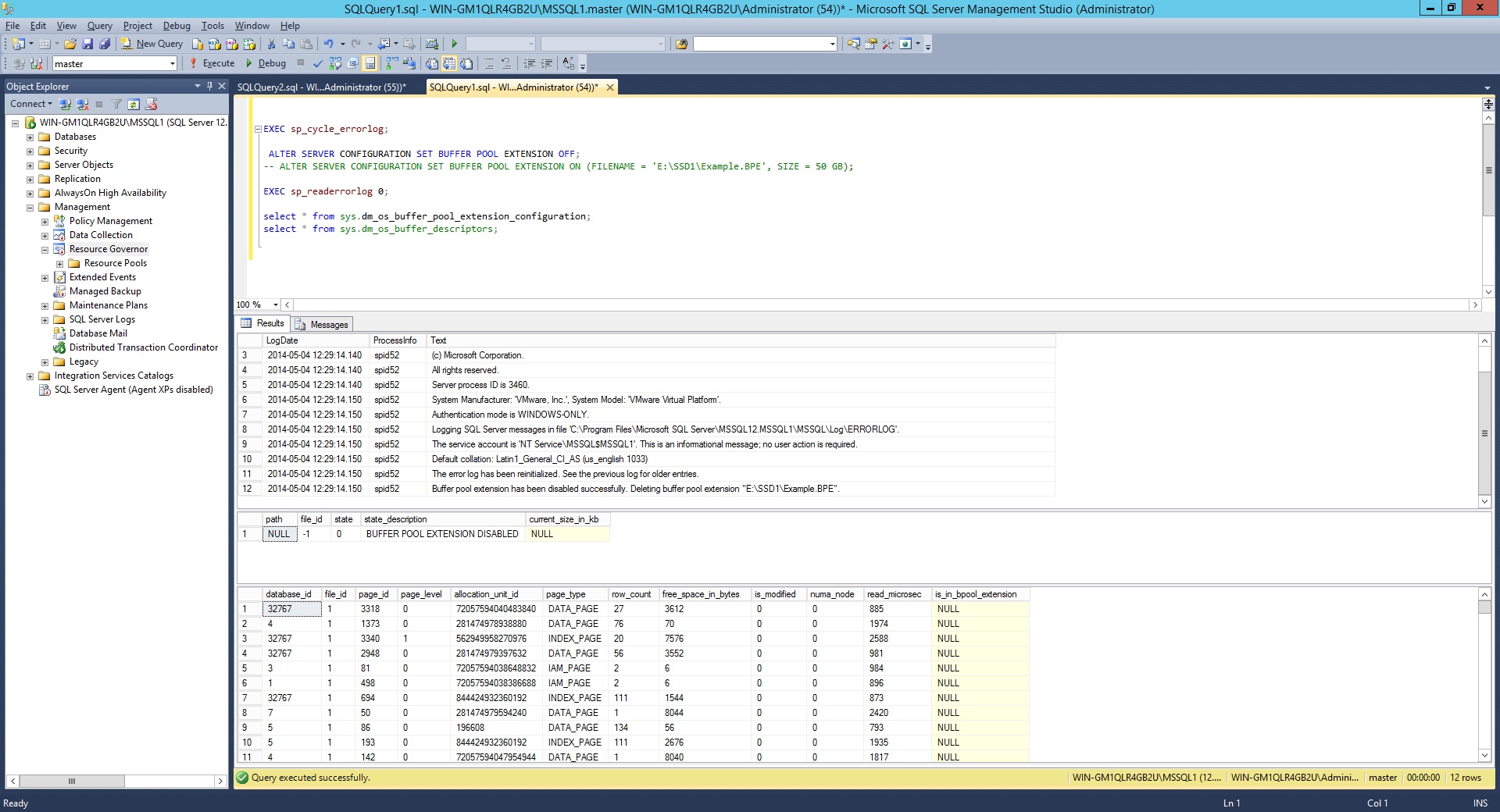The image size is (1500, 812).
Task: Click the Cut scissors toolbar icon
Action: [271, 44]
